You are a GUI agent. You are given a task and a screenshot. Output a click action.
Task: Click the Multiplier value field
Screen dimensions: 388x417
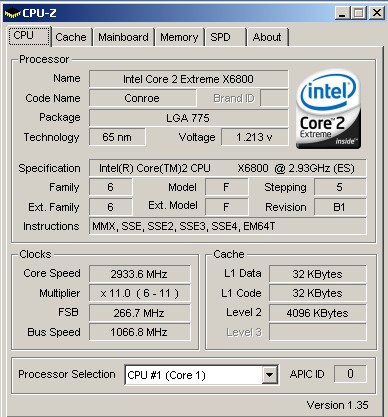tap(139, 293)
